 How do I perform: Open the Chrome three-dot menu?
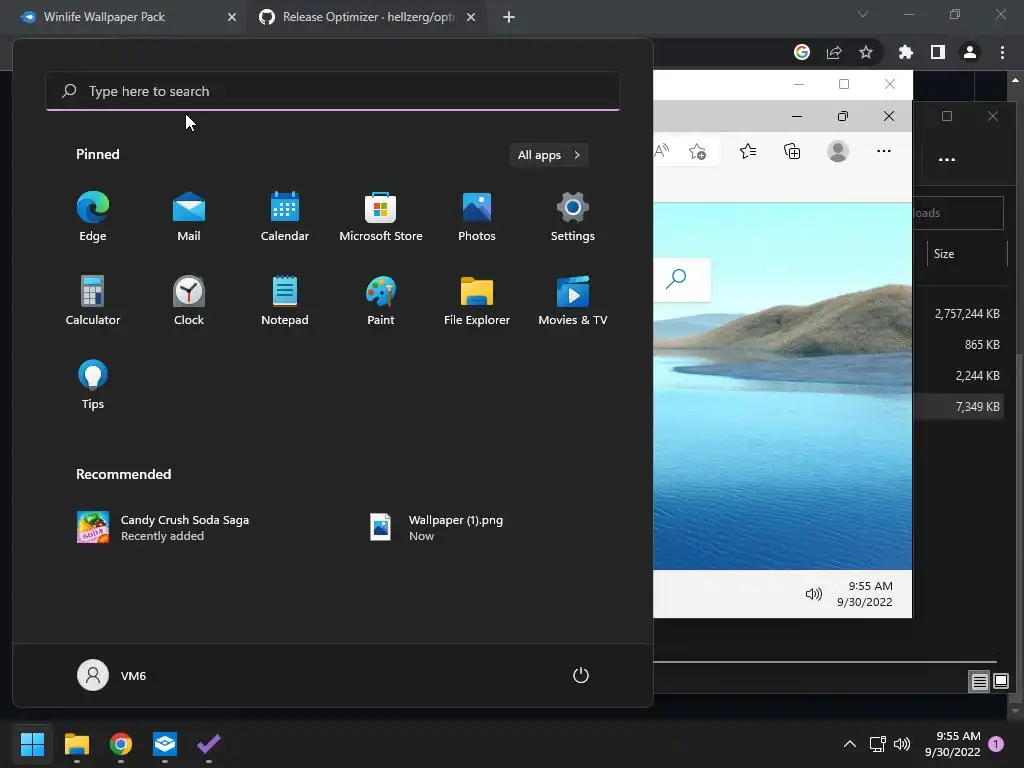(x=1002, y=52)
